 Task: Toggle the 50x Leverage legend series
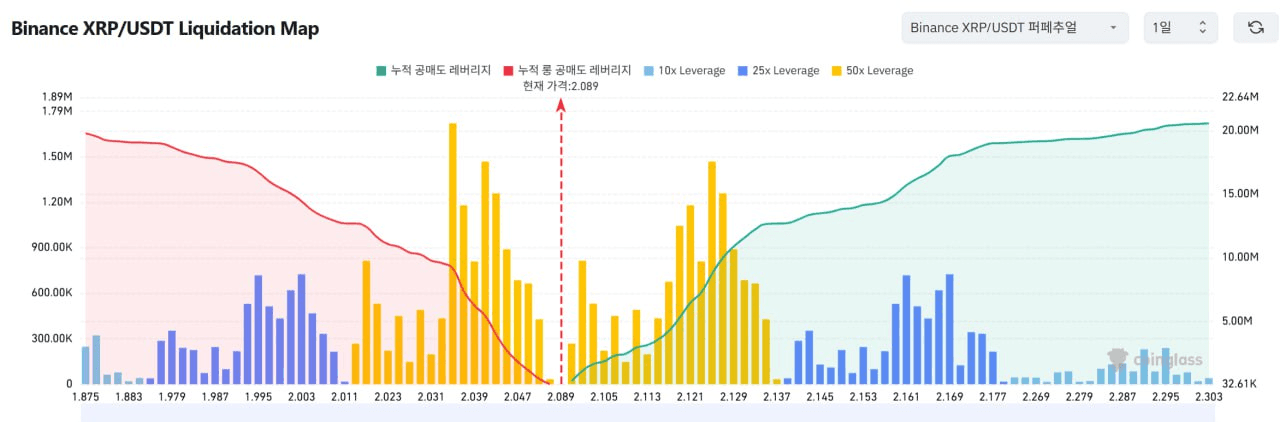(873, 71)
